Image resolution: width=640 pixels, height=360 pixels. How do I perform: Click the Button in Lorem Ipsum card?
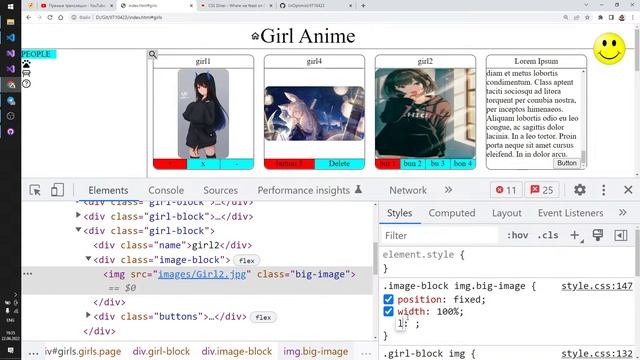[x=567, y=163]
